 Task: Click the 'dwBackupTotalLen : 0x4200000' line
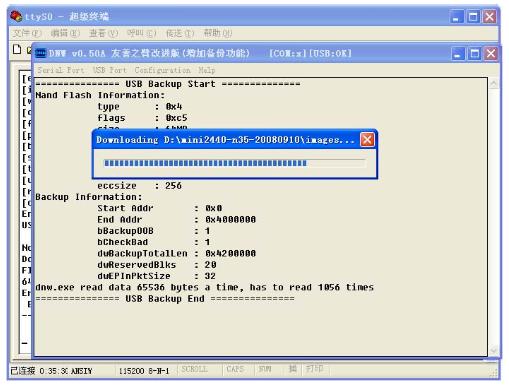click(177, 254)
